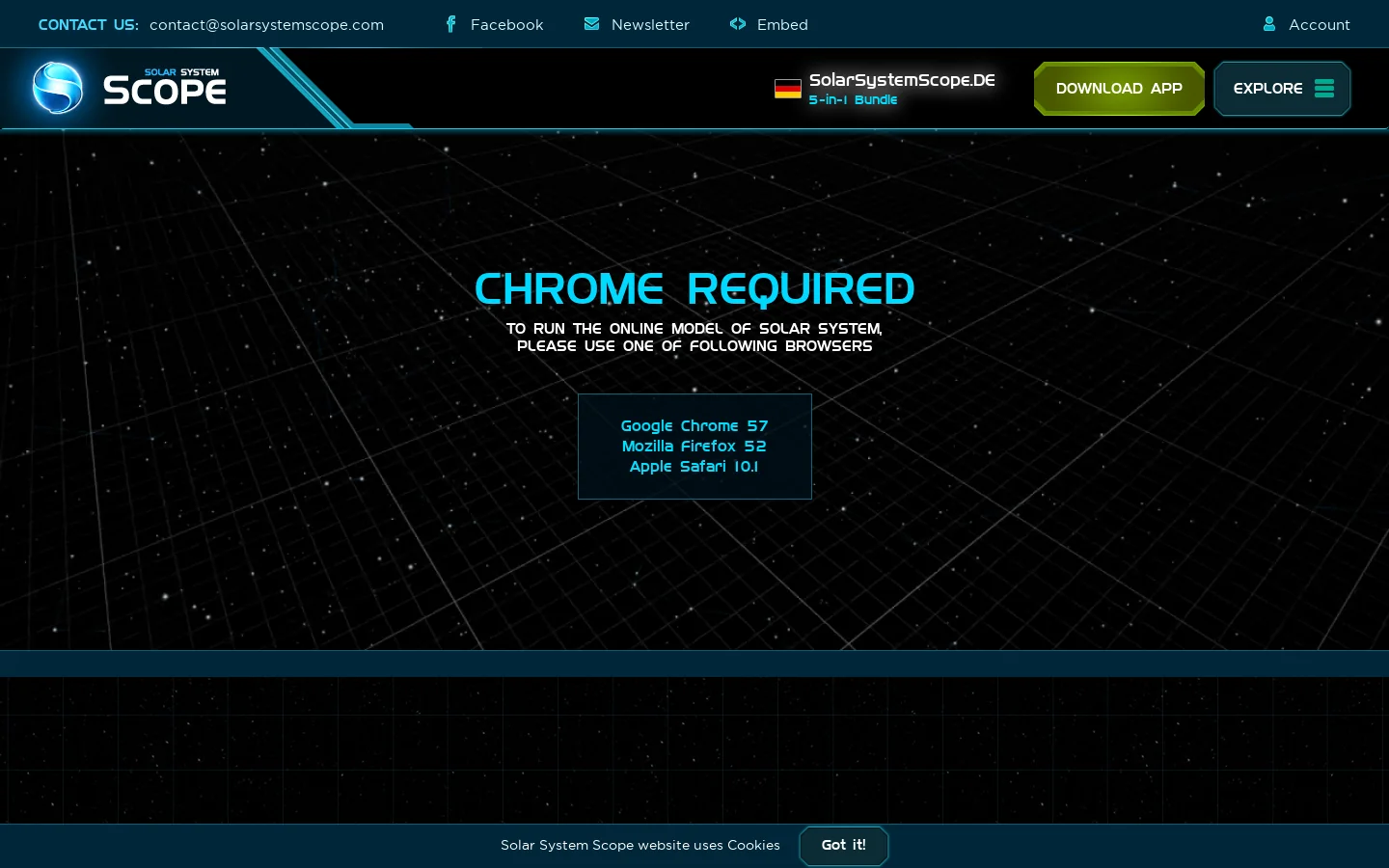Open the Newsletter link
This screenshot has height=868, width=1389.
click(650, 24)
